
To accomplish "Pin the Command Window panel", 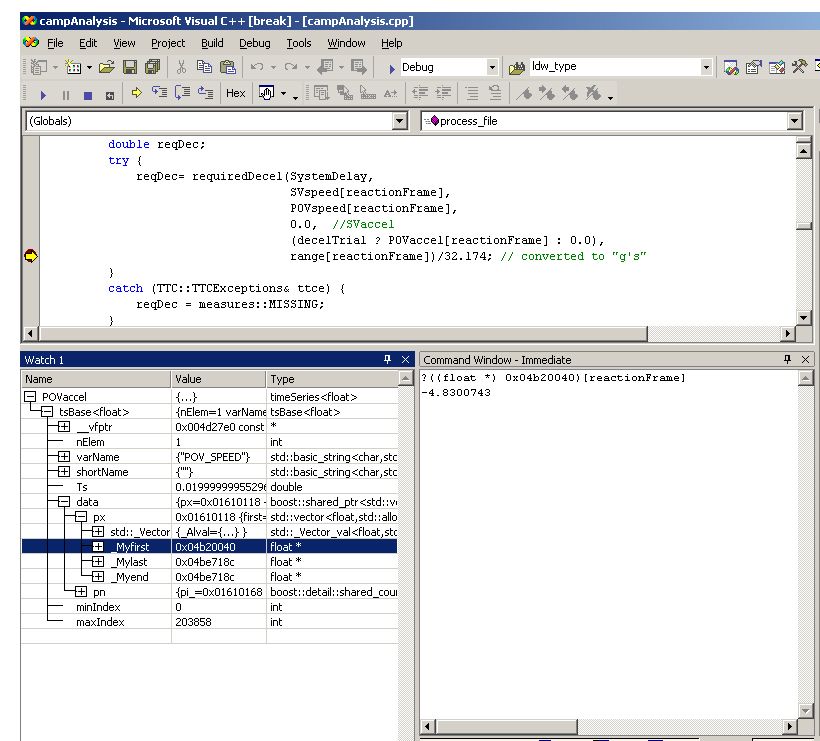I will tap(787, 359).
